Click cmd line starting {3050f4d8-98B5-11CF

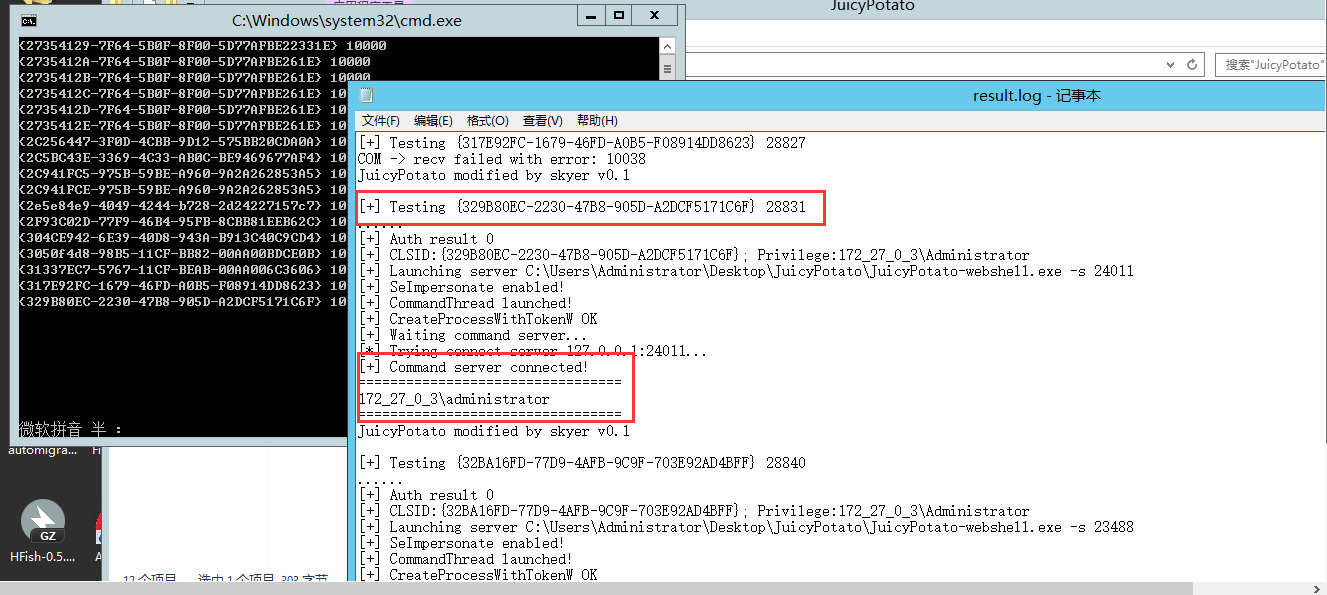pos(183,254)
